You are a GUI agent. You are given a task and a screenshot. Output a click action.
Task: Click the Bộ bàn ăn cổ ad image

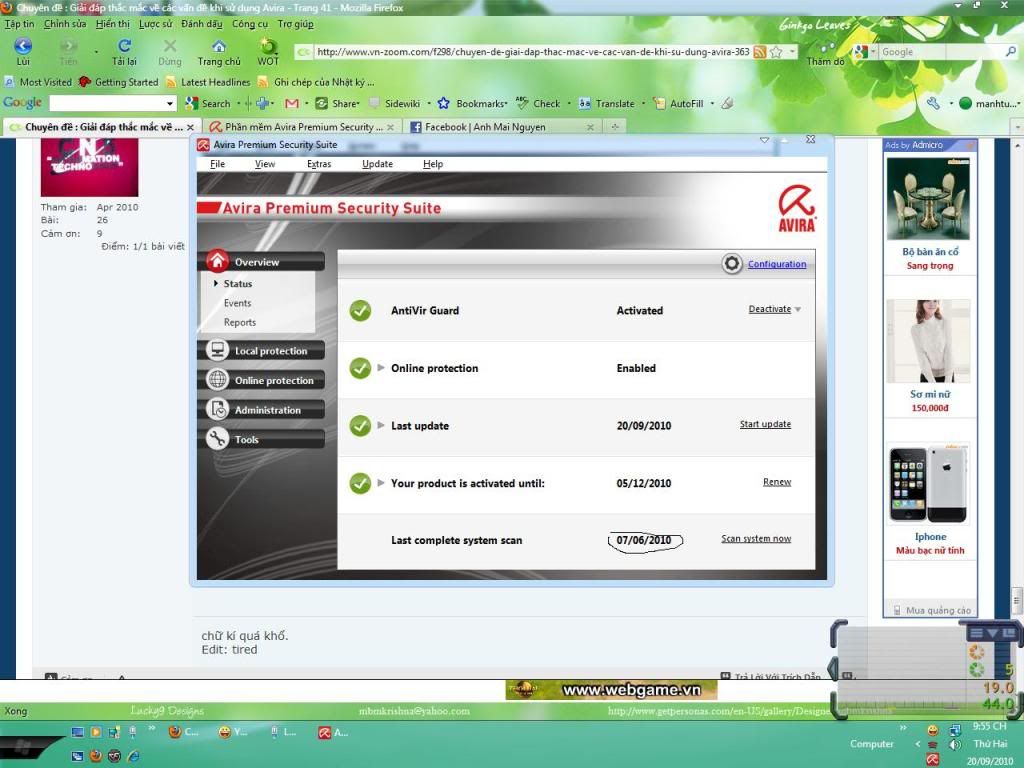[929, 199]
